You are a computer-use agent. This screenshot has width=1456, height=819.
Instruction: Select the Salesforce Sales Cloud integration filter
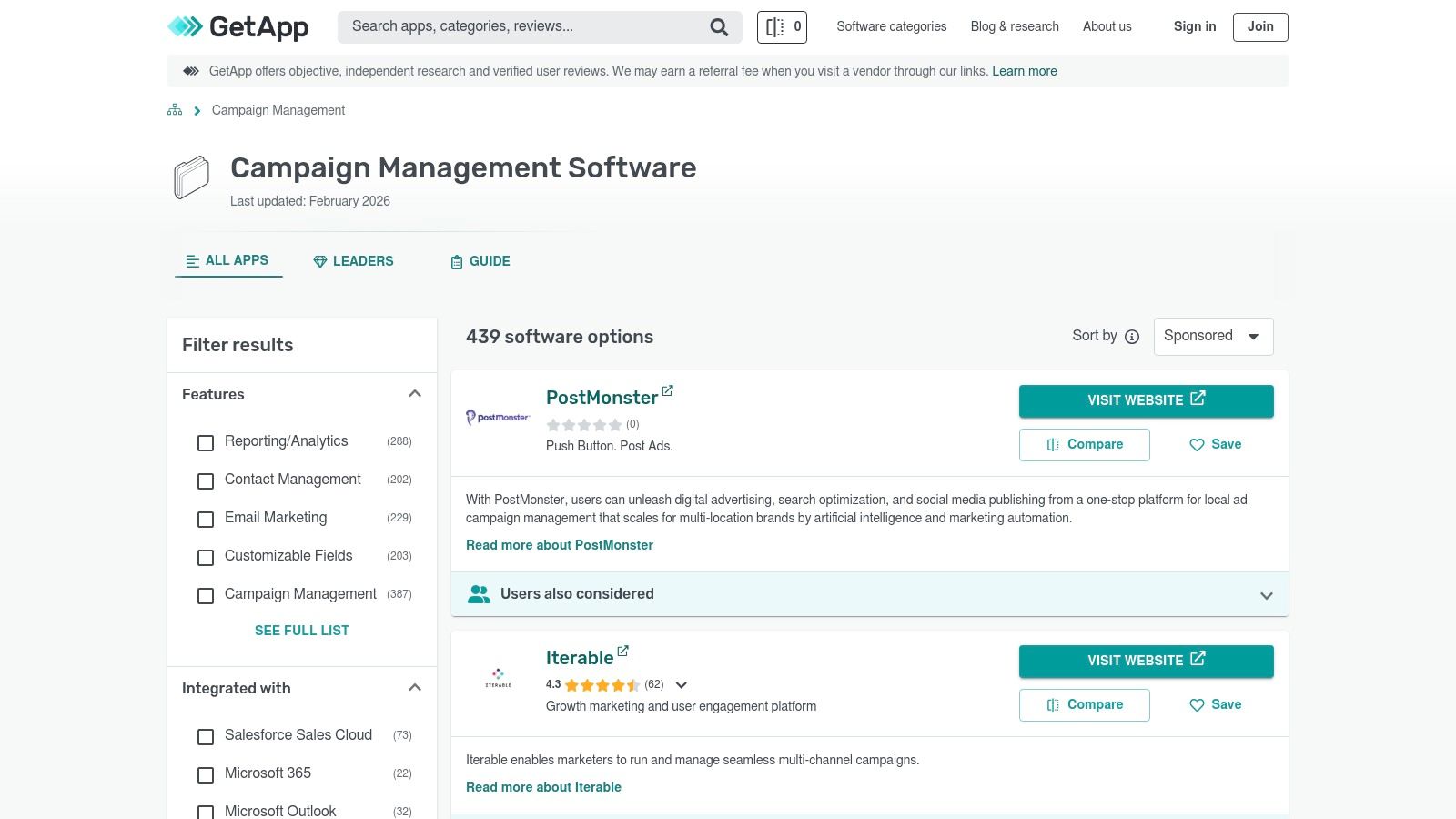click(206, 737)
